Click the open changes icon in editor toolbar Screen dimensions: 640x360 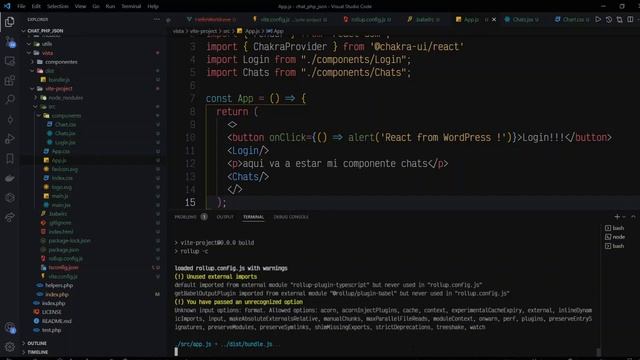point(619,19)
